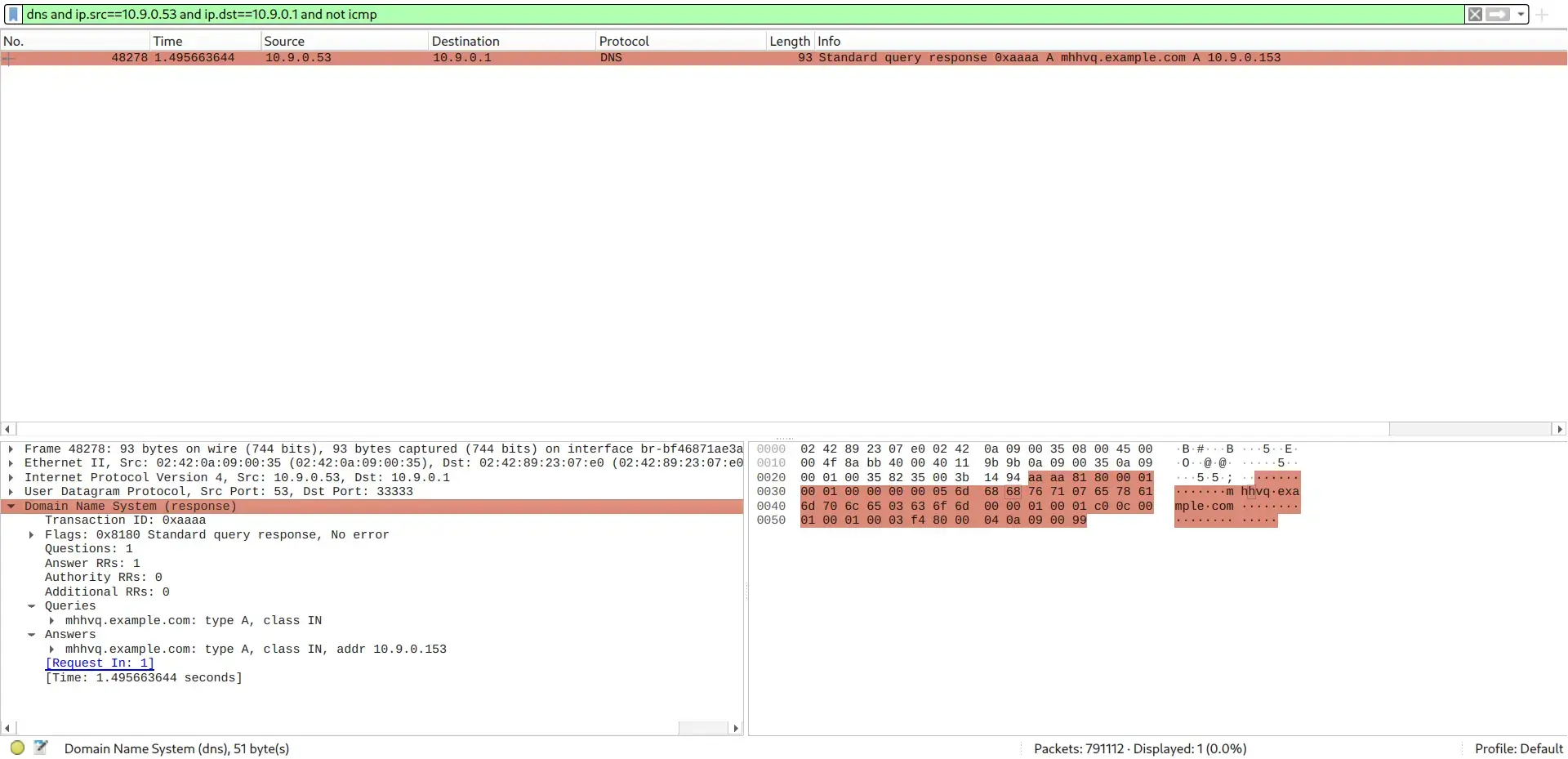Apply the display filter arrow button
Image resolution: width=1568 pixels, height=759 pixels.
coord(1498,15)
